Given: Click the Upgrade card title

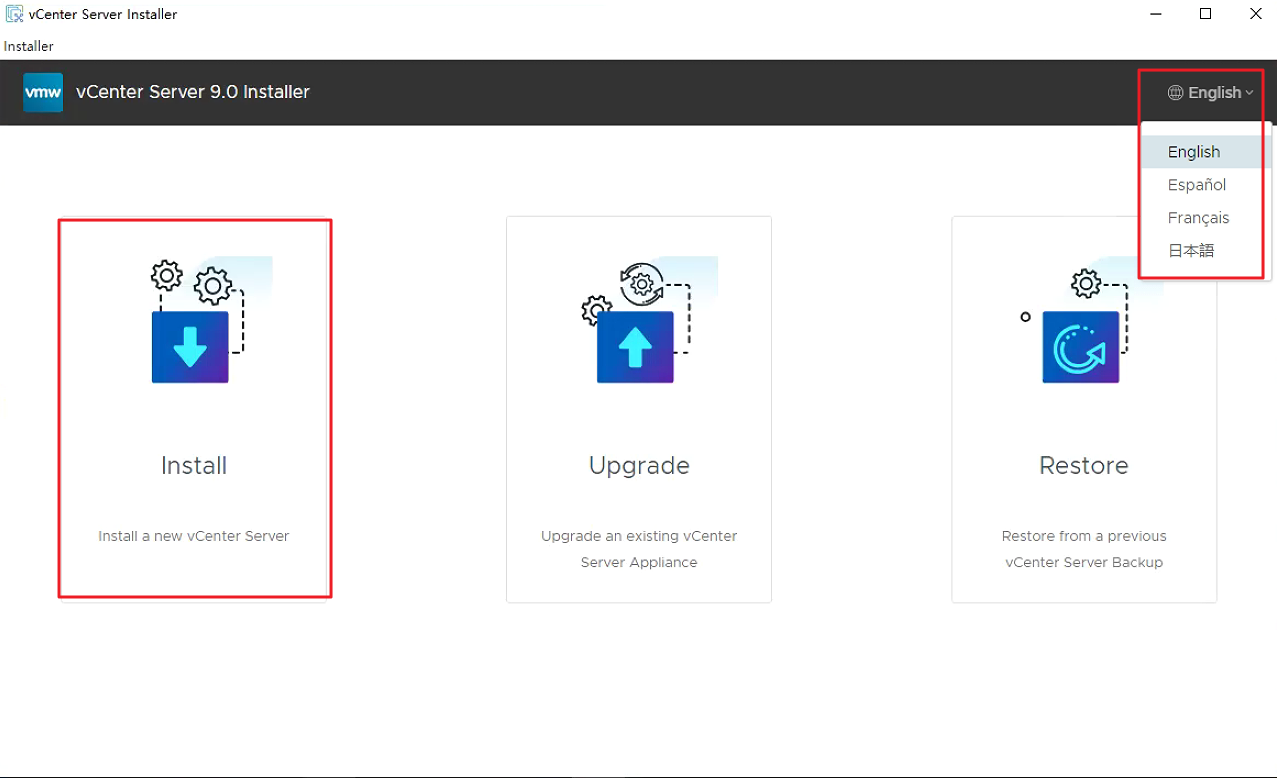Looking at the screenshot, I should click(x=639, y=466).
